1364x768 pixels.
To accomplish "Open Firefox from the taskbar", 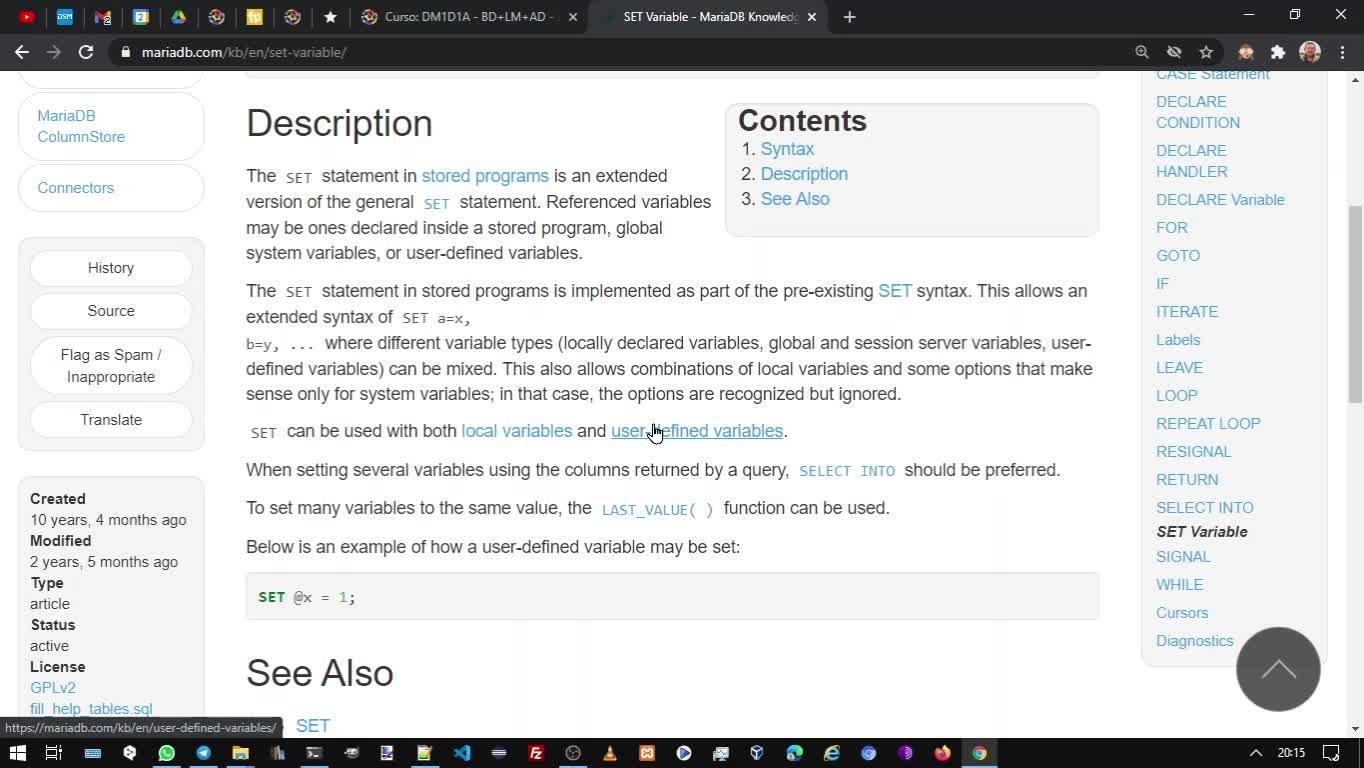I will click(943, 753).
